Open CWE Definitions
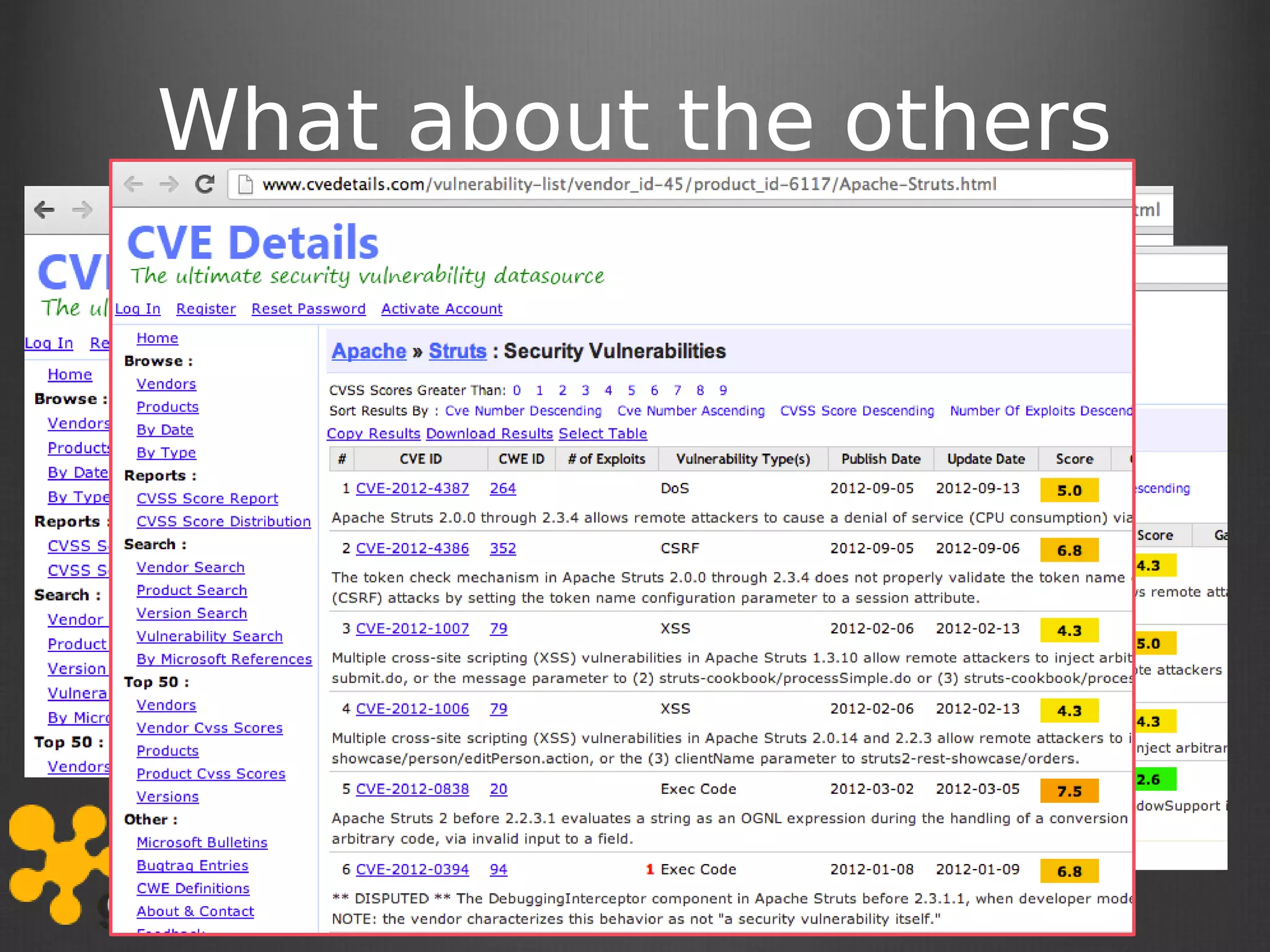 [193, 889]
